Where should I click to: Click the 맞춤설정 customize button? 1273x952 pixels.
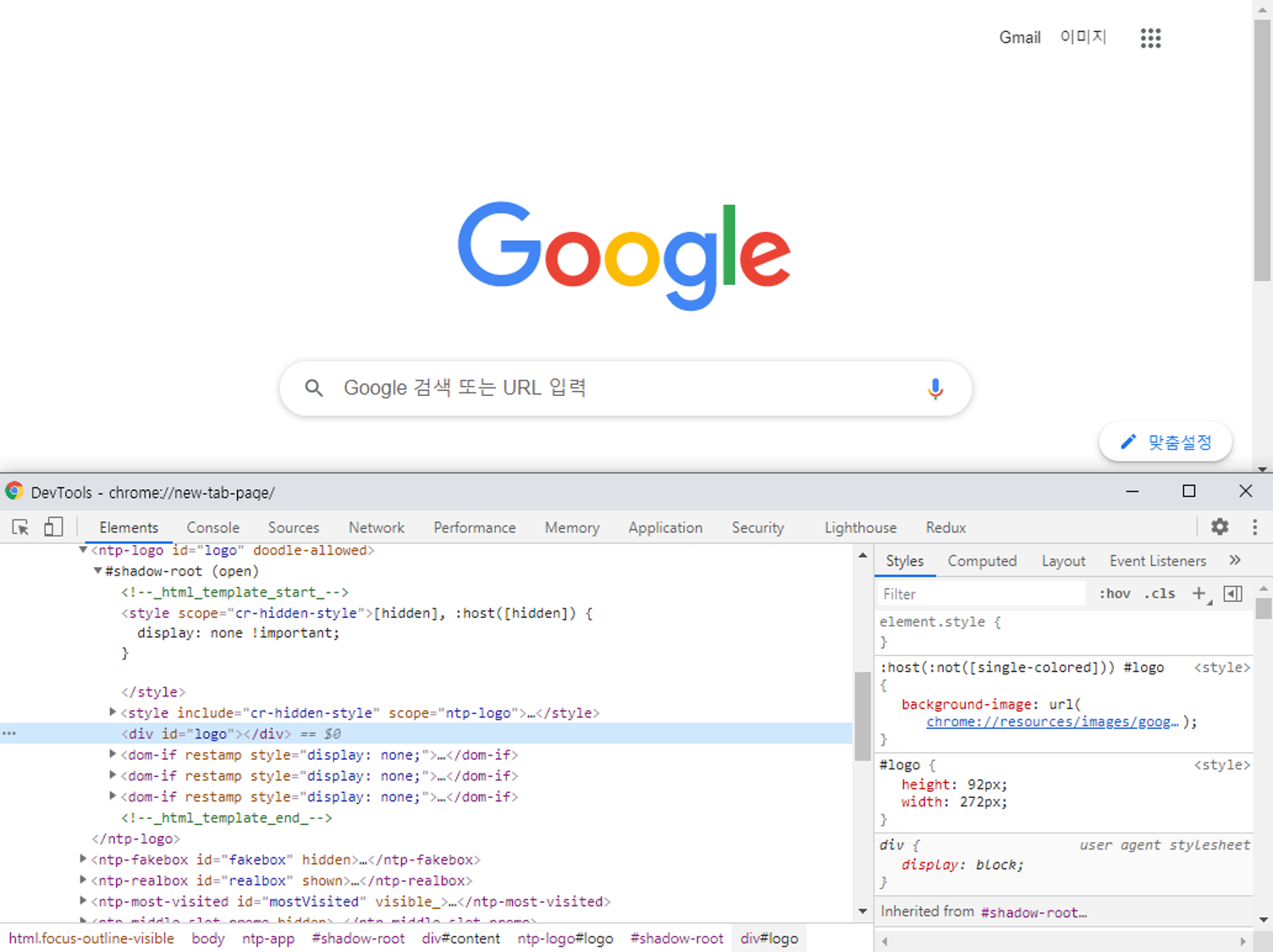[x=1166, y=442]
